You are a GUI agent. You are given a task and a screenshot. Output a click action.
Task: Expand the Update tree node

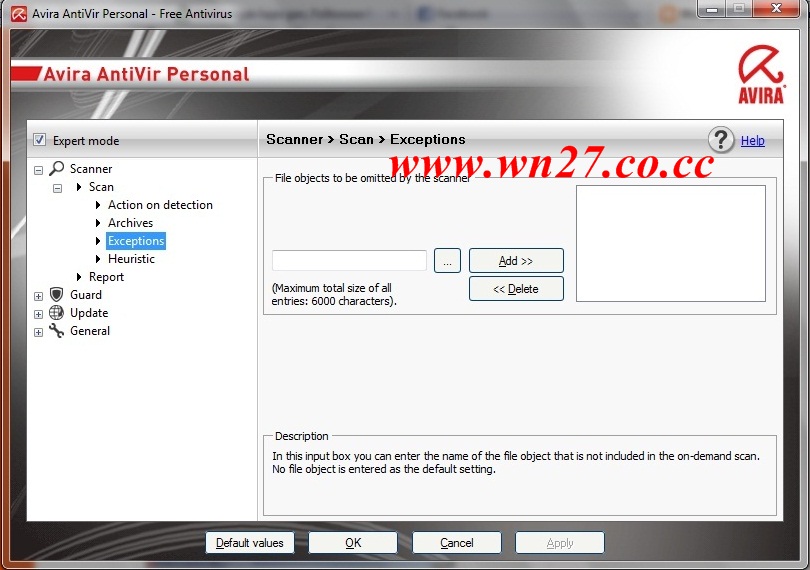point(38,314)
